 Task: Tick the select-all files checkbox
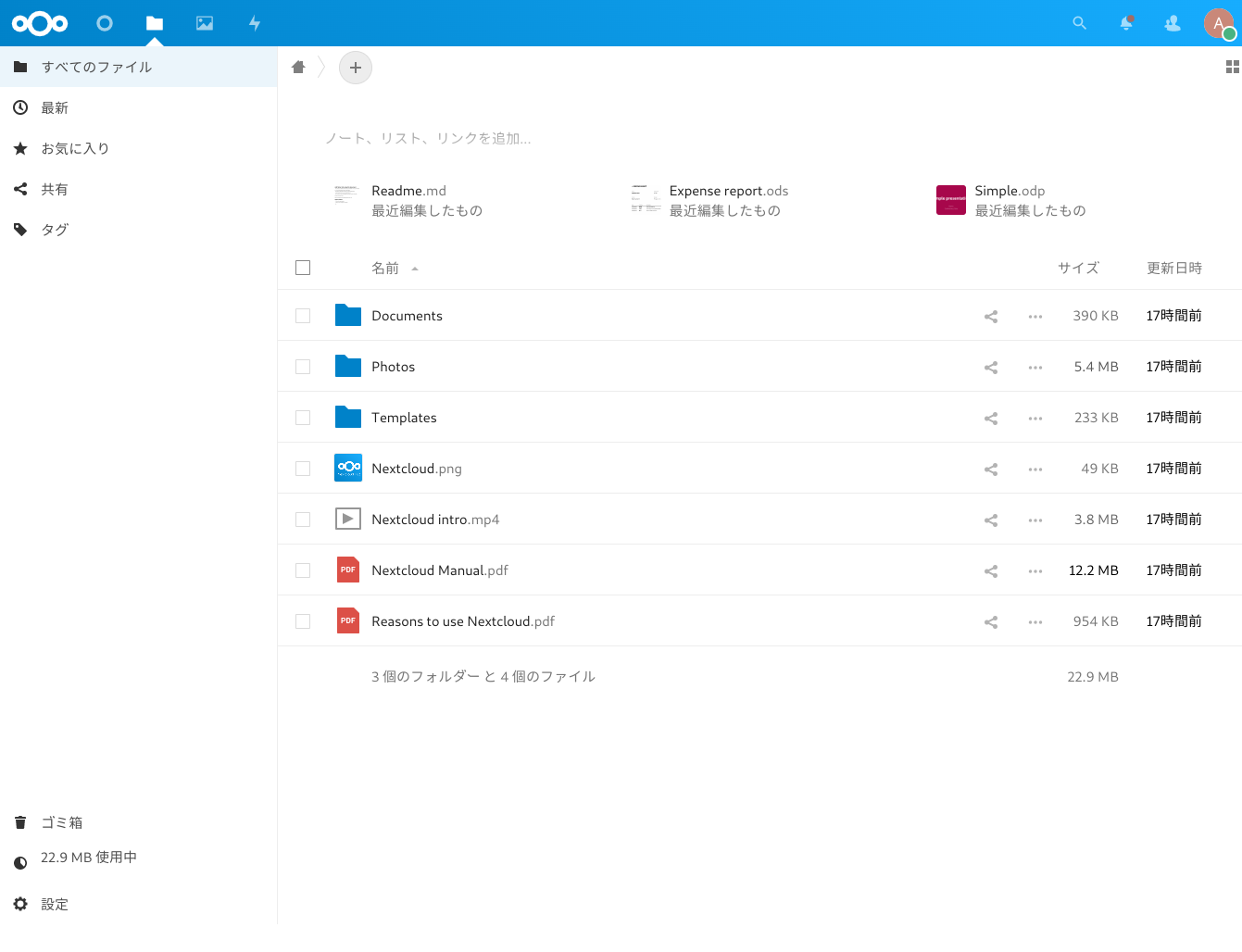303,268
